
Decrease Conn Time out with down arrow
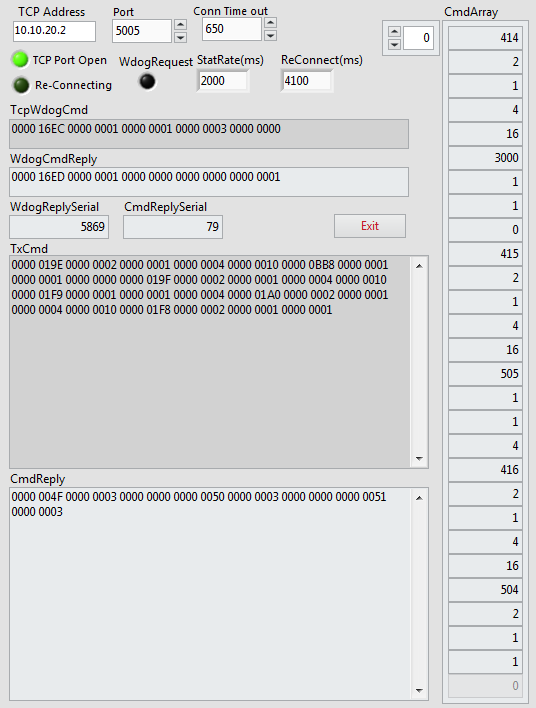tap(270, 35)
